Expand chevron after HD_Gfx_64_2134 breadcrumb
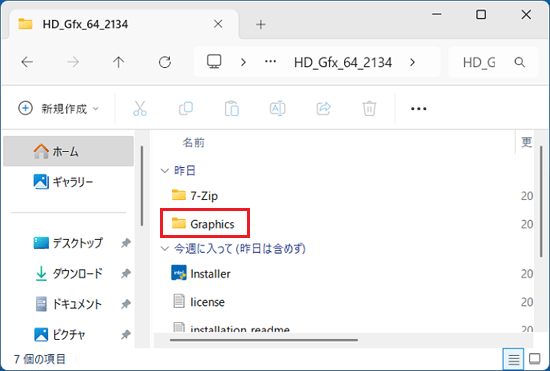Screen dimensions: 550x371 tap(412, 62)
